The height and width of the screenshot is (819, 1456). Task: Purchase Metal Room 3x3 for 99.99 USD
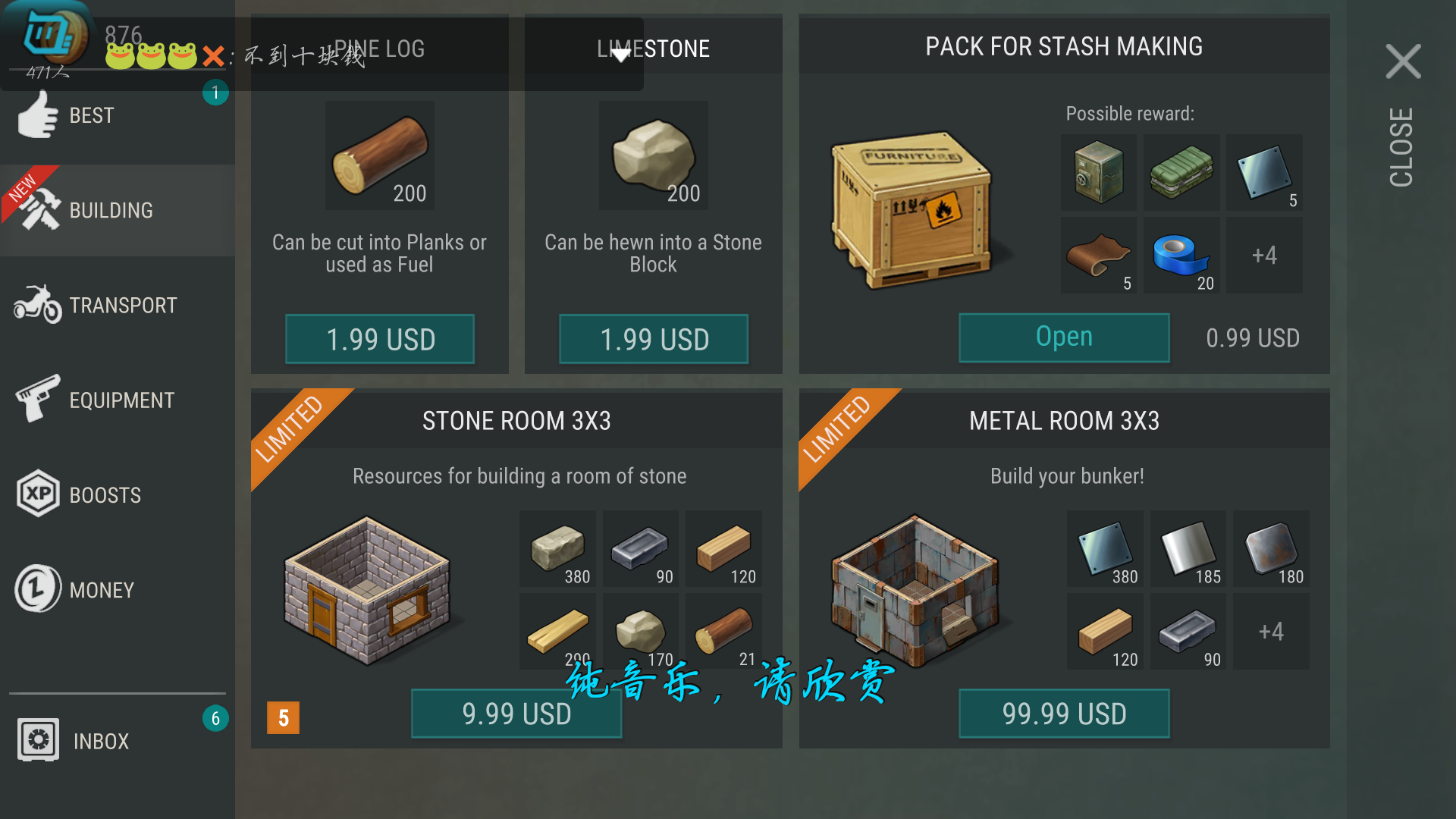click(x=1064, y=714)
